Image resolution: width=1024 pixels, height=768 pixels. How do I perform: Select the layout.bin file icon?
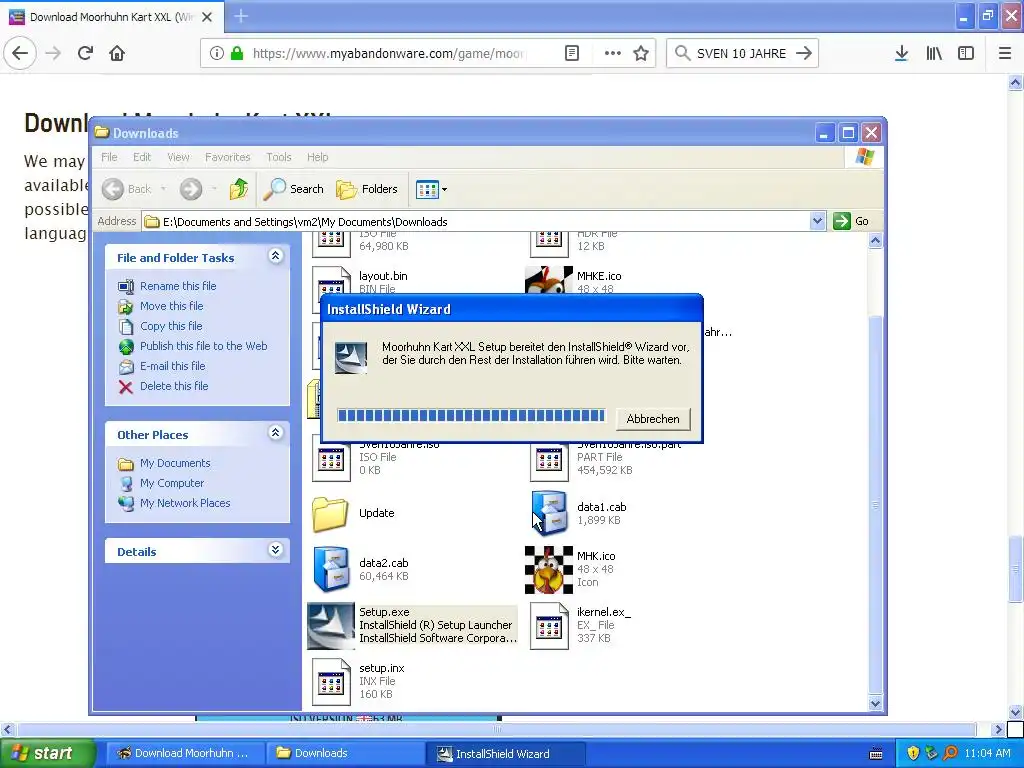[331, 281]
